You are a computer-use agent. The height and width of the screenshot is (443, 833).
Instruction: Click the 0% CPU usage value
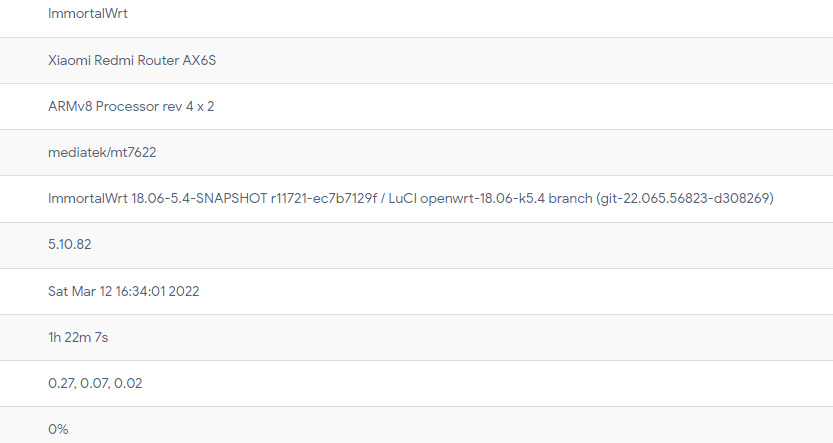[x=58, y=429]
